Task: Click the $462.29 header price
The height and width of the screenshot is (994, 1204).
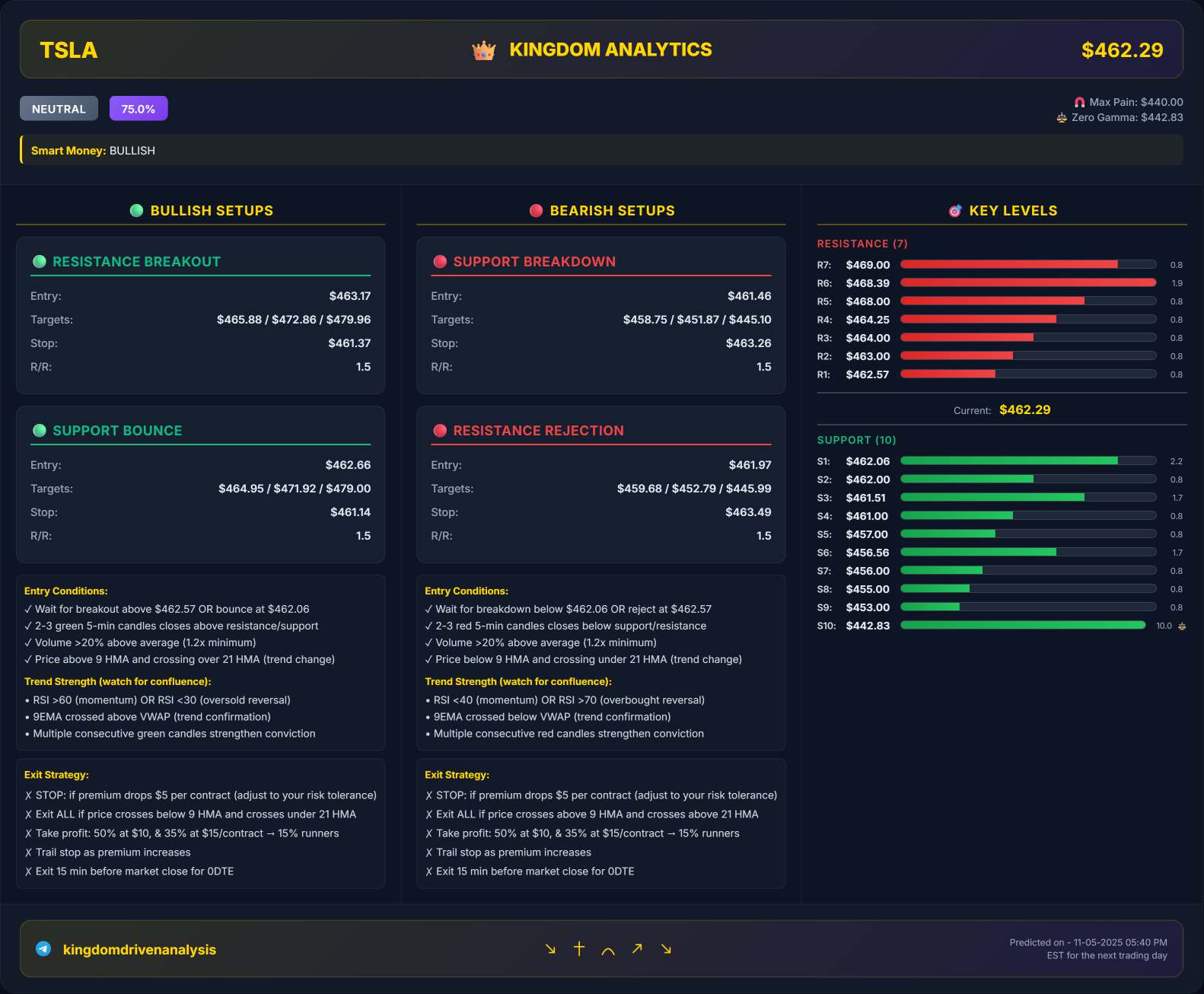Action: tap(1123, 50)
